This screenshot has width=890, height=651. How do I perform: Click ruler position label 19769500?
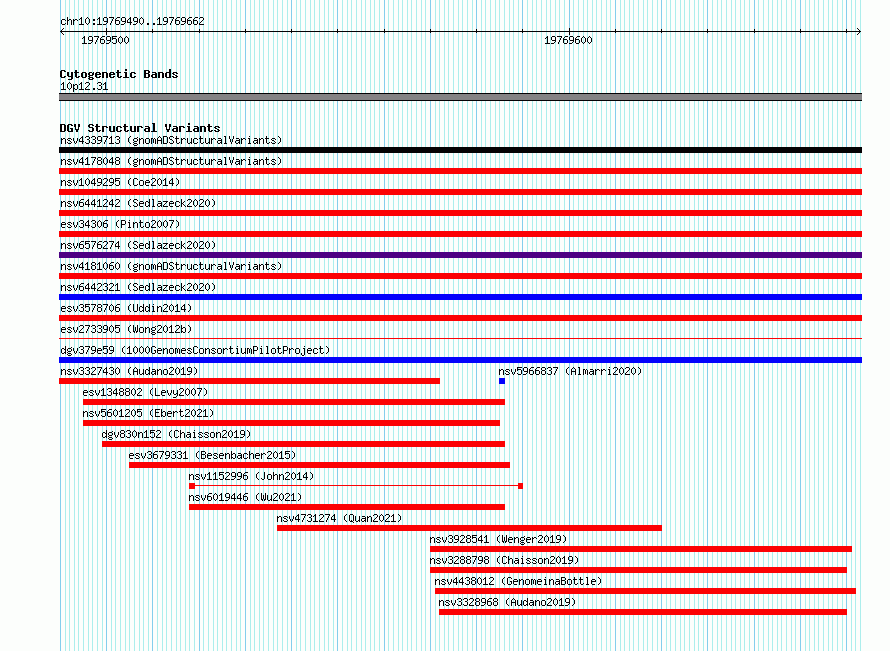tap(105, 40)
